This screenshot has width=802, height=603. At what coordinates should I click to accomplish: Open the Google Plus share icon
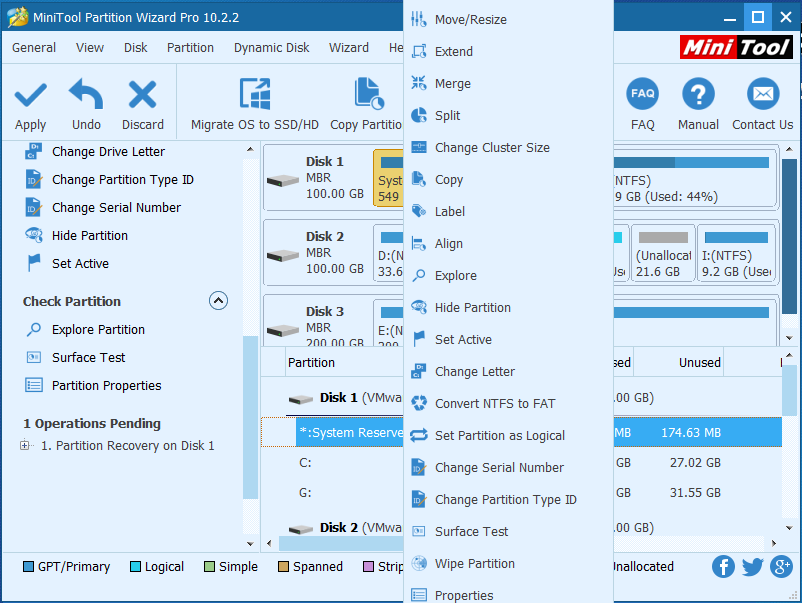pyautogui.click(x=782, y=566)
